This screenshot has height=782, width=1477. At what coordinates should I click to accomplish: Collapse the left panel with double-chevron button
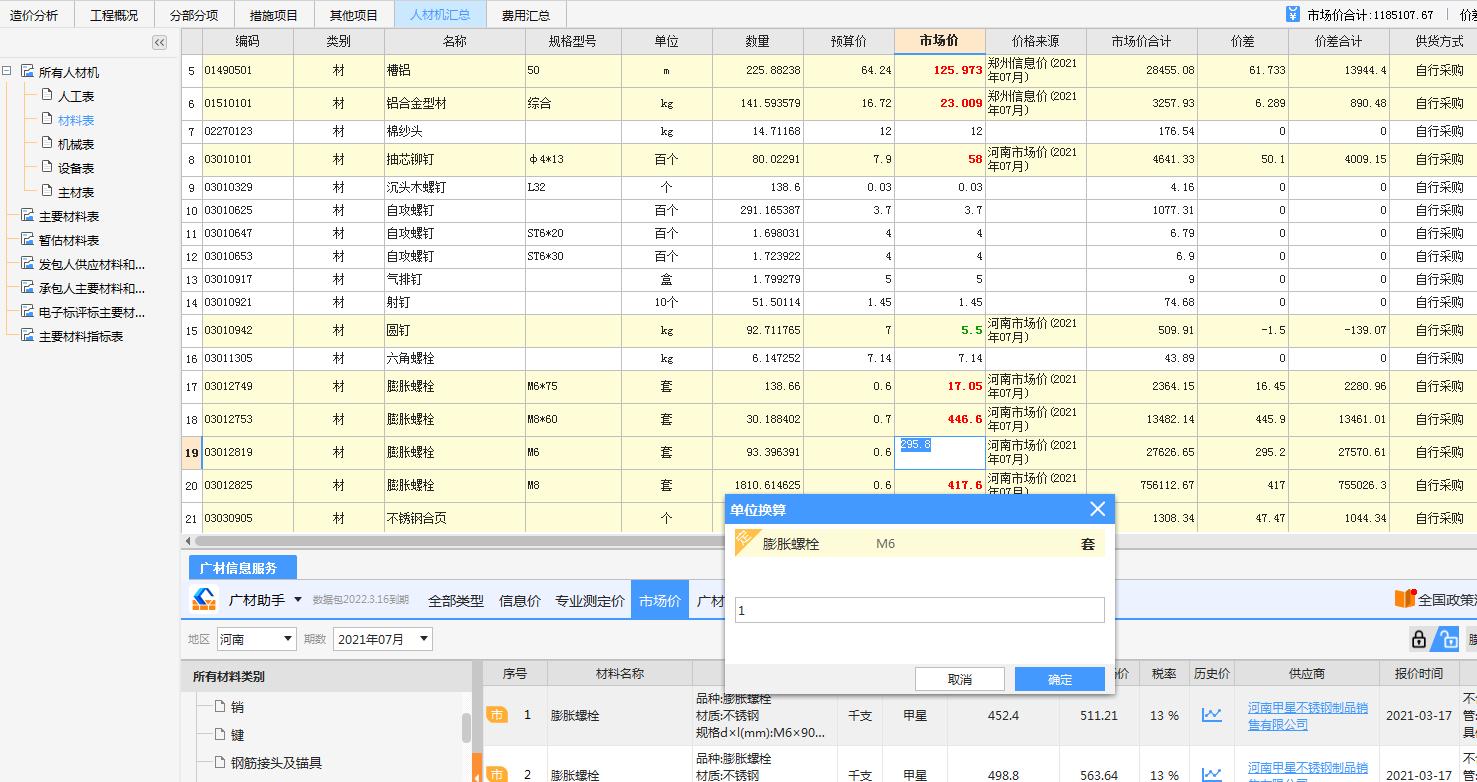[x=159, y=42]
